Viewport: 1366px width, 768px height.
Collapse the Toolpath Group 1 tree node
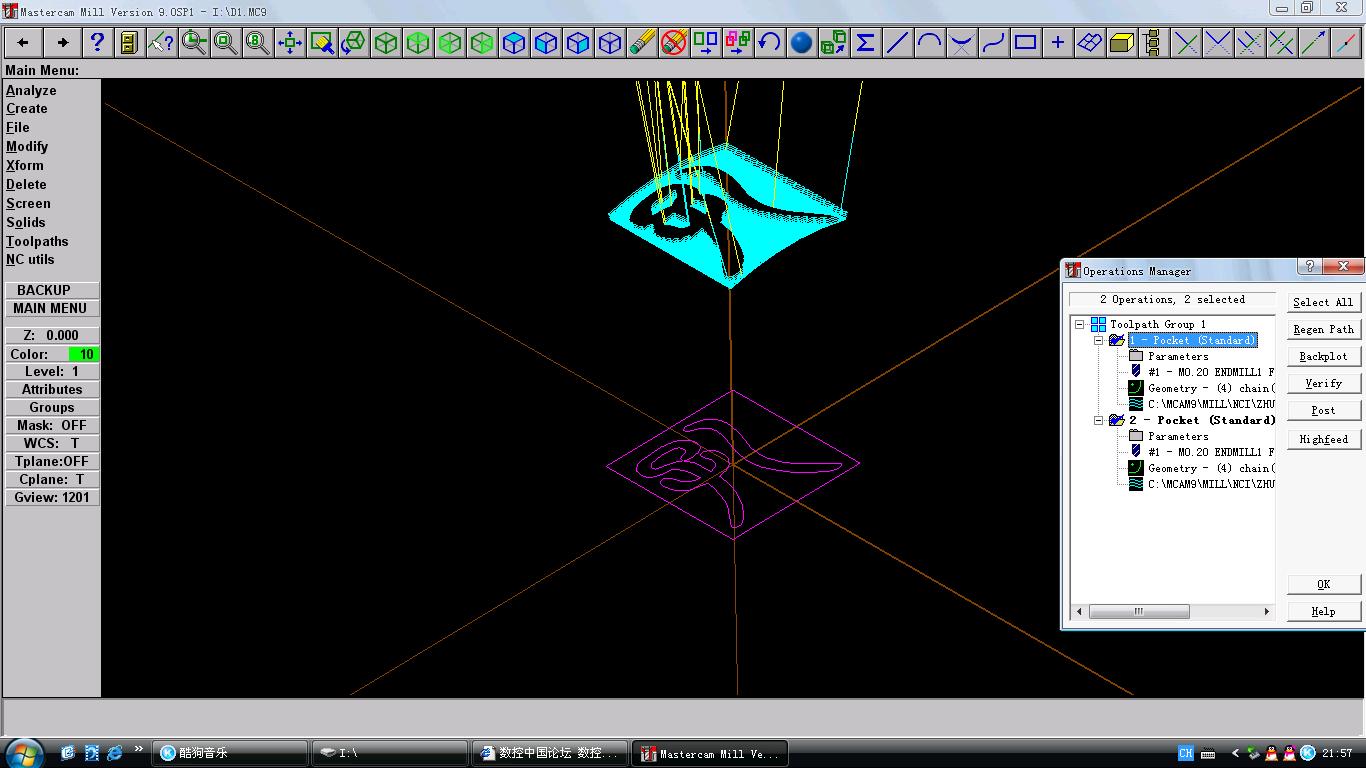(x=1080, y=324)
